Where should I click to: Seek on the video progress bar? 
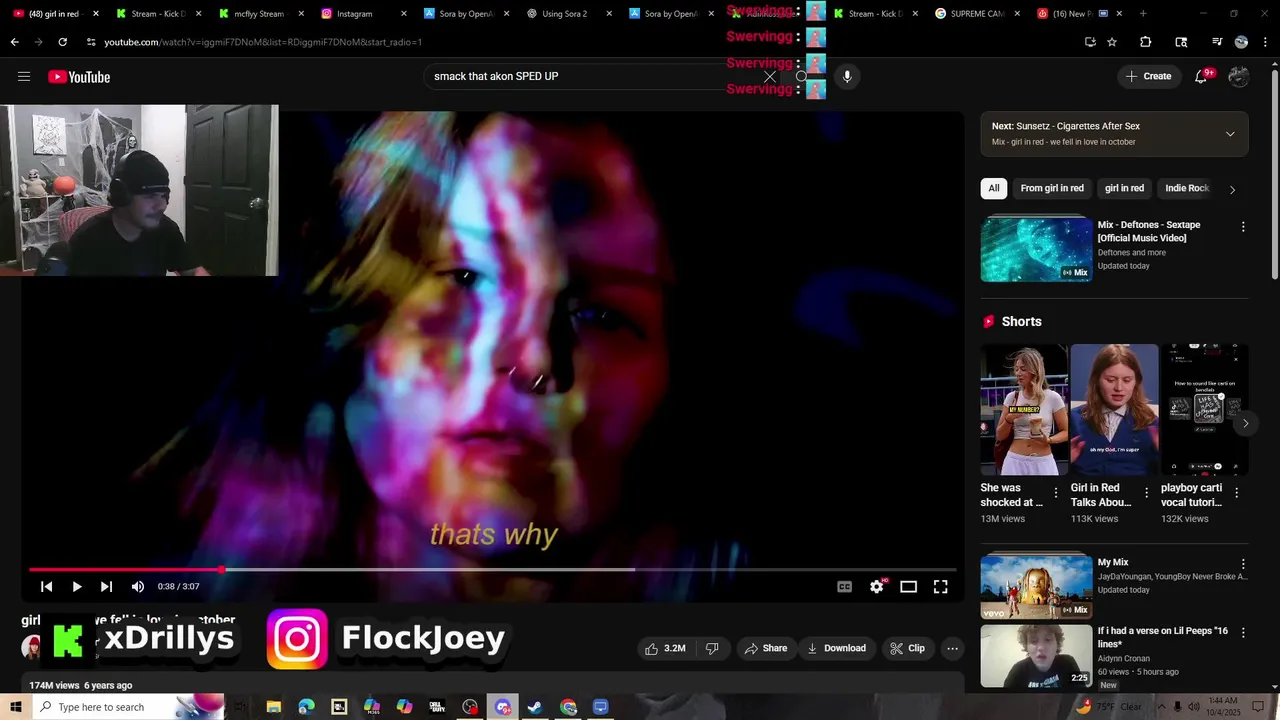point(492,570)
